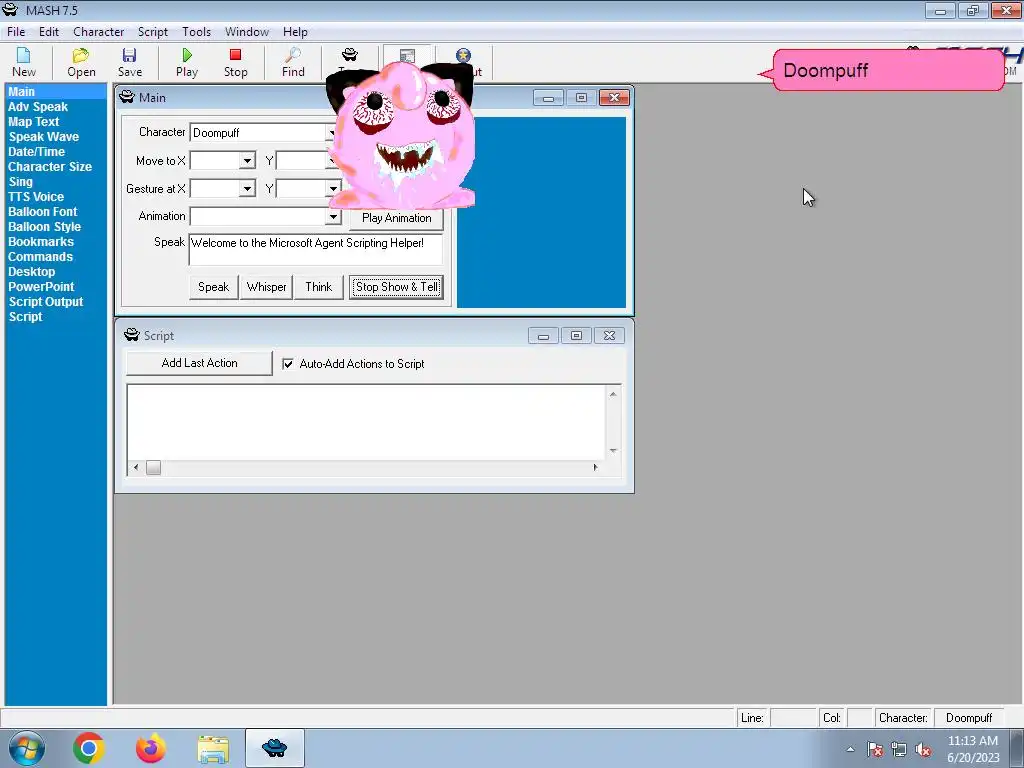Viewport: 1024px width, 768px height.
Task: Open the Edit menu
Action: point(49,31)
